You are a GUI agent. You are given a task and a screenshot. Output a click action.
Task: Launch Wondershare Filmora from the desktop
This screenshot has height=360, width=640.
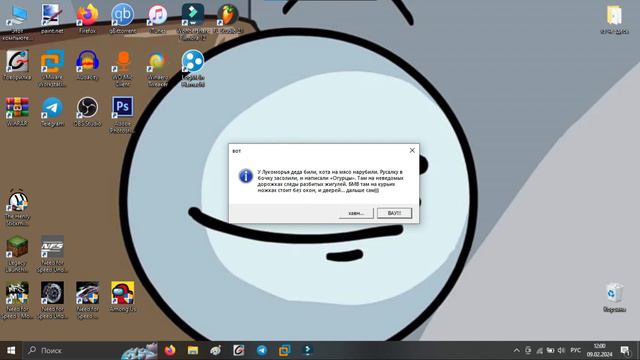click(x=193, y=21)
